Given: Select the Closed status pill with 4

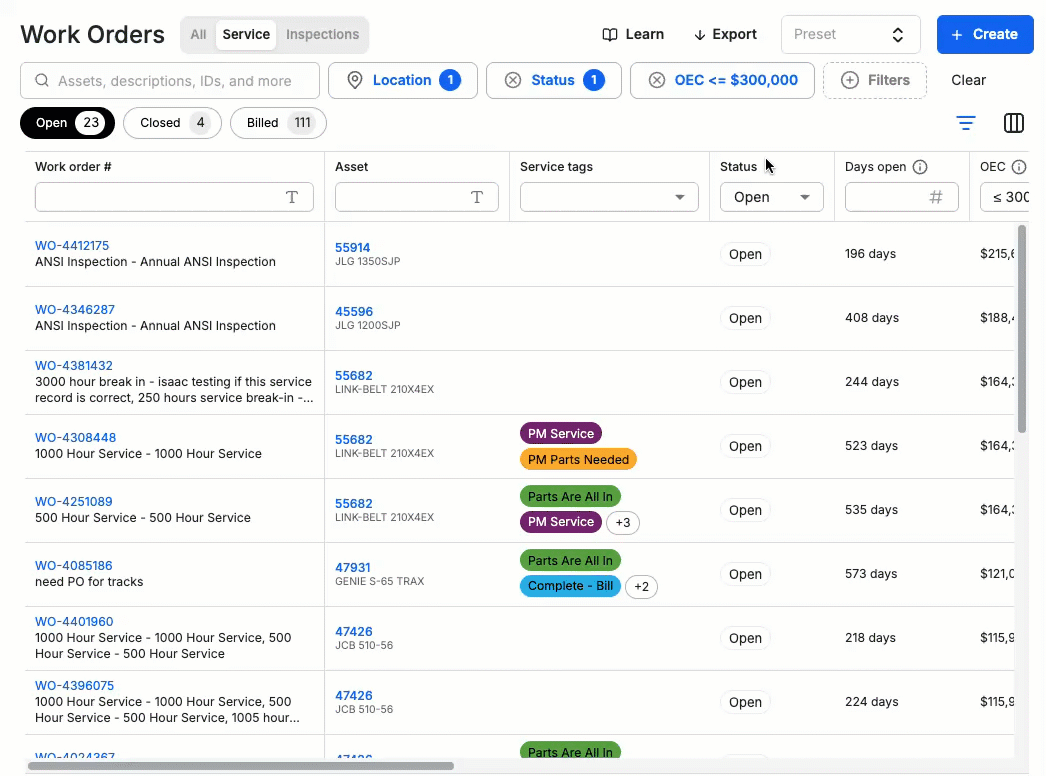Looking at the screenshot, I should point(172,123).
